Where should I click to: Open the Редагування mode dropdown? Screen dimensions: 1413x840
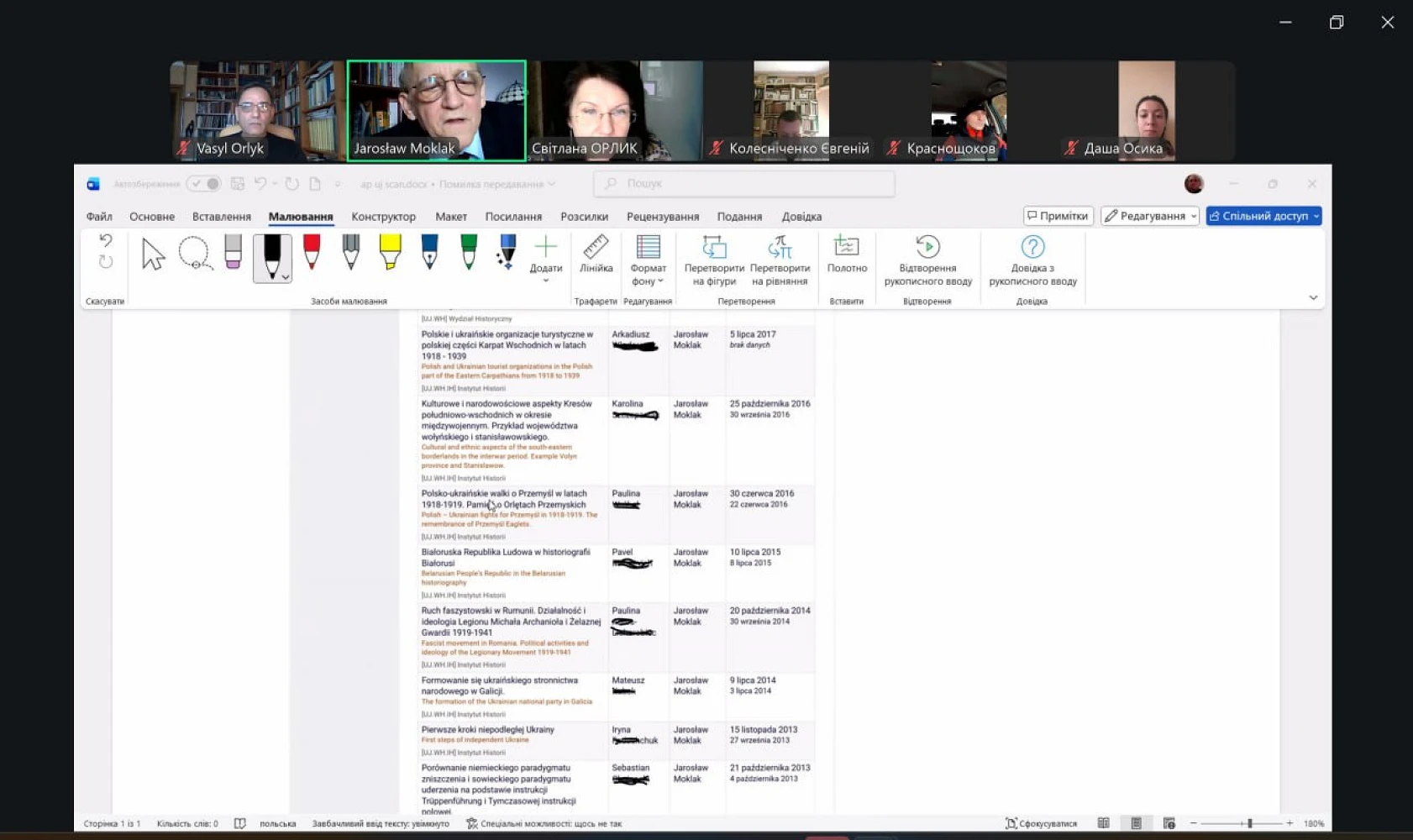click(1149, 216)
